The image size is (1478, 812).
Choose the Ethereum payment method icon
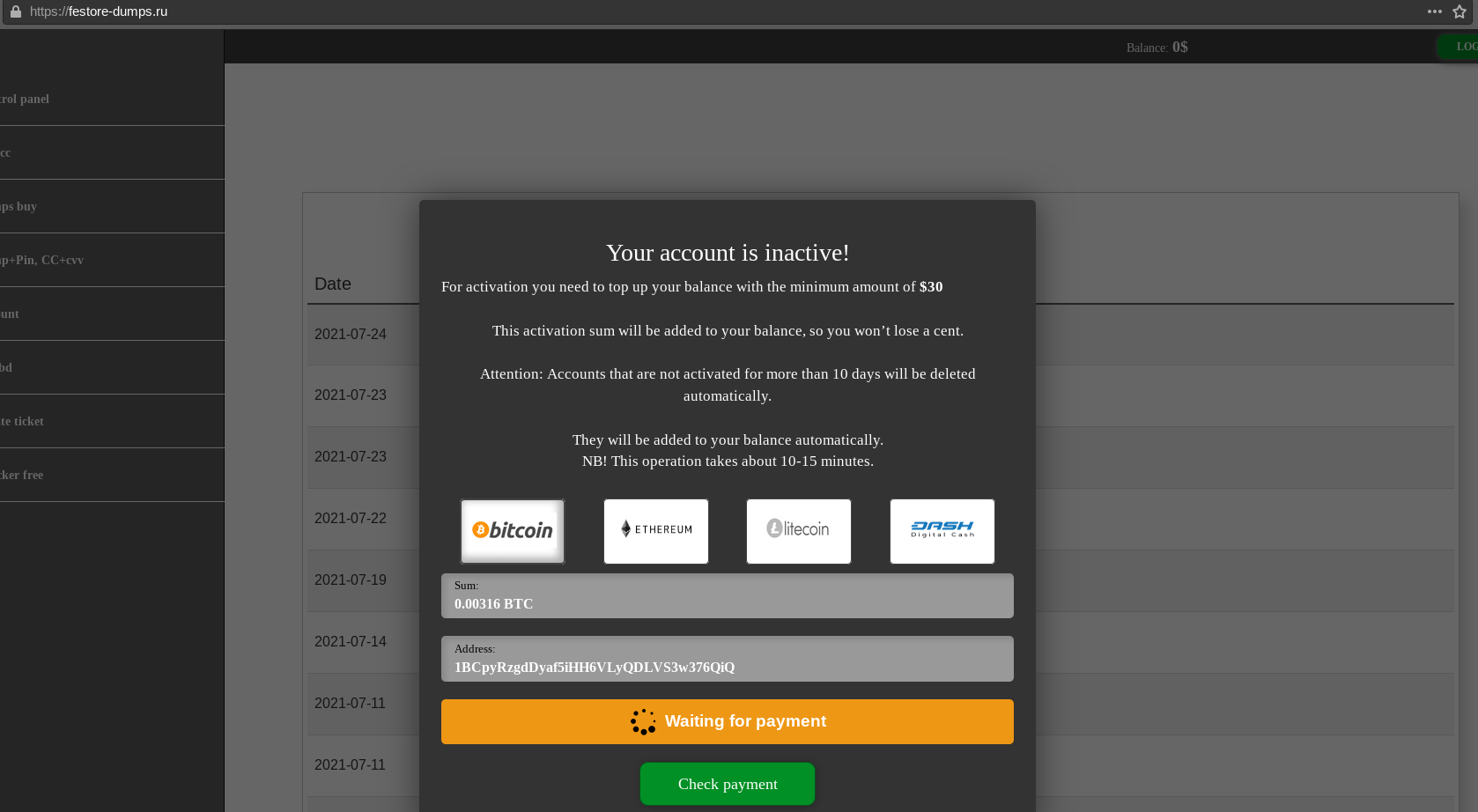coord(655,531)
